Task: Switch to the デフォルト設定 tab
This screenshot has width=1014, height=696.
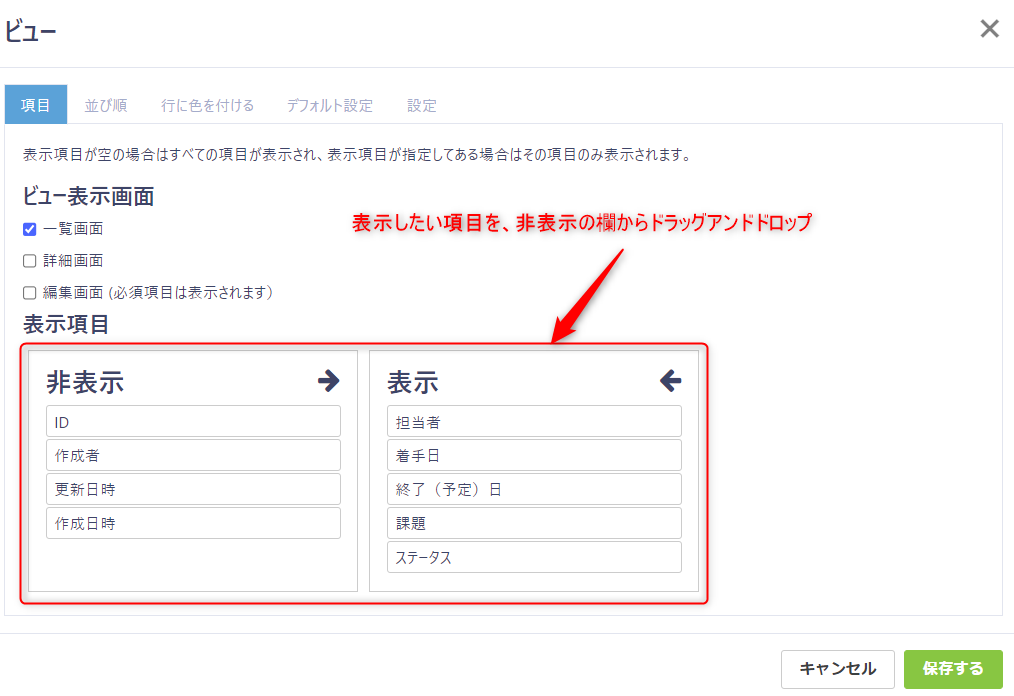Action: tap(330, 105)
